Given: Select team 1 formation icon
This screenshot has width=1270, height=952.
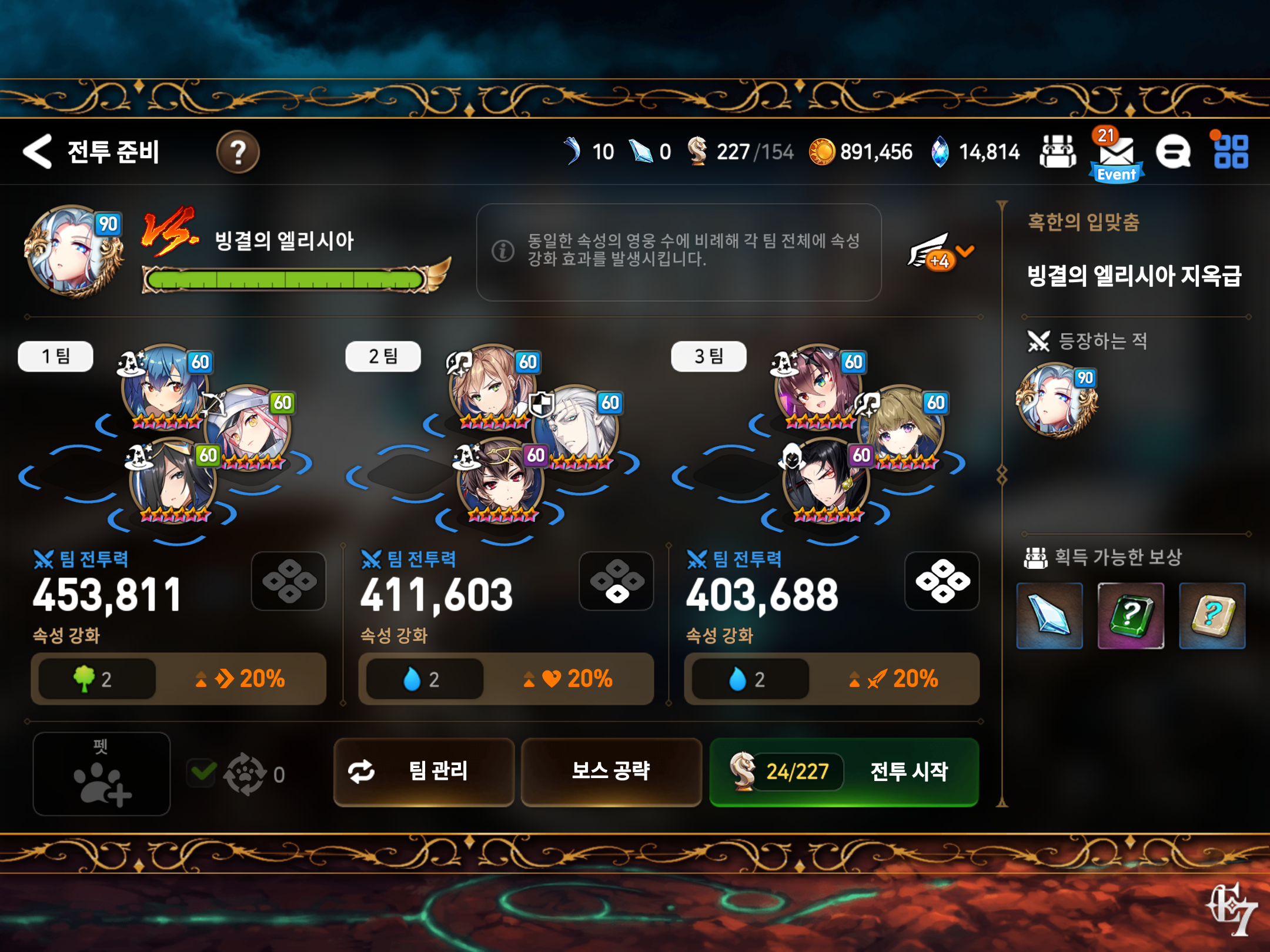Looking at the screenshot, I should click(x=289, y=581).
